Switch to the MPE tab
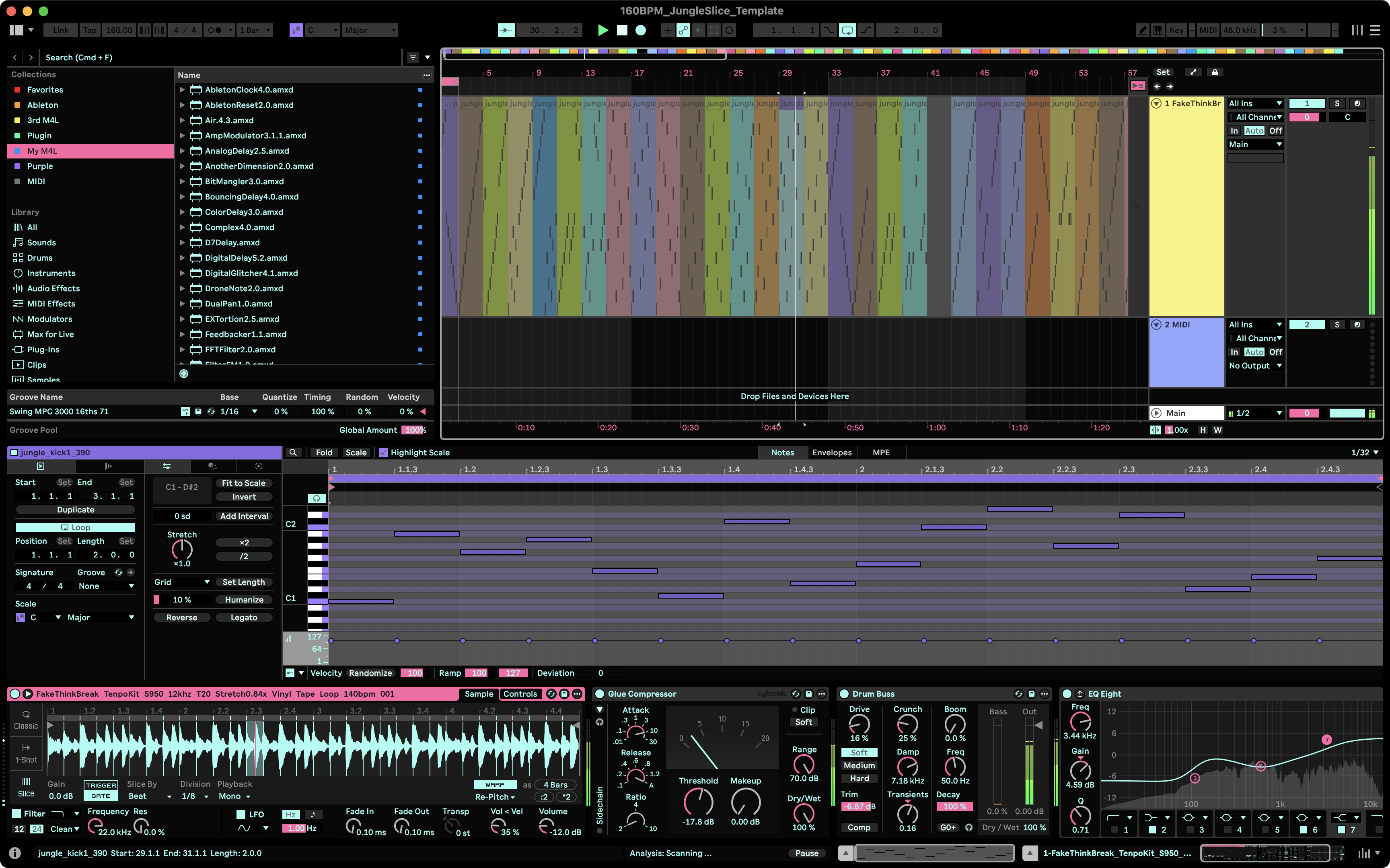Screen dimensions: 1390x868 881,453
